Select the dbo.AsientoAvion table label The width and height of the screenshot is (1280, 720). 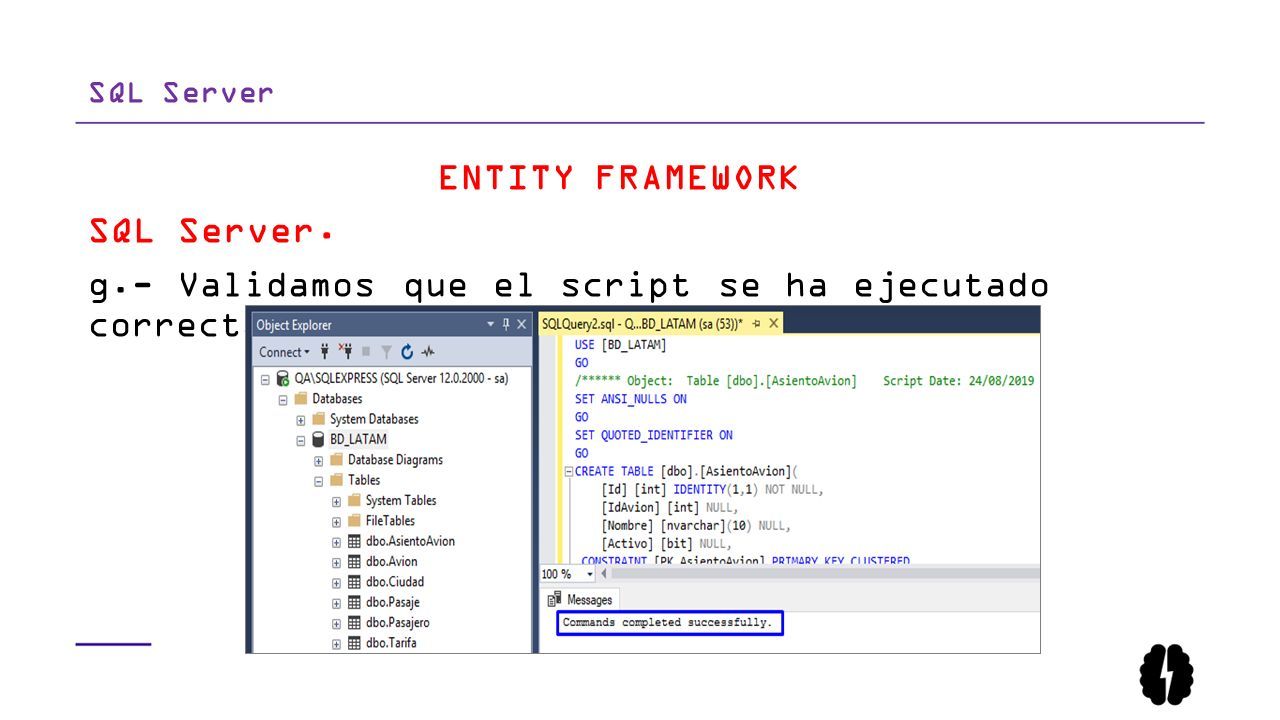pyautogui.click(x=410, y=541)
